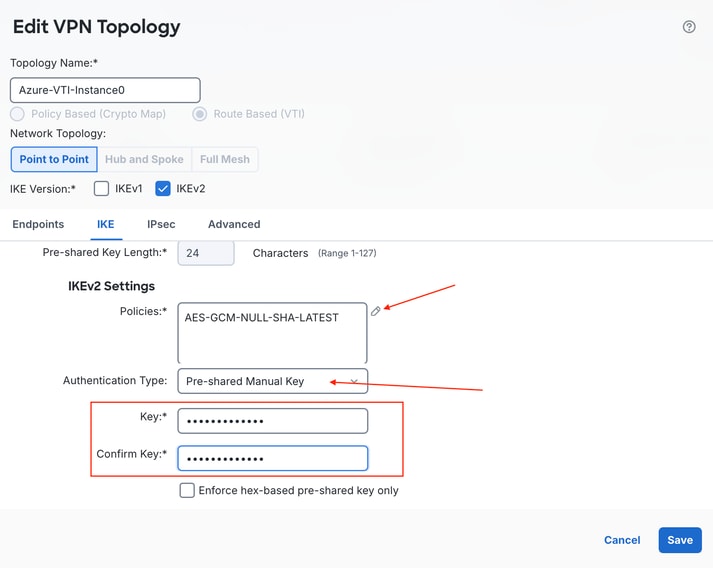713x568 pixels.
Task: Choose Full Mesh topology
Action: [x=225, y=159]
